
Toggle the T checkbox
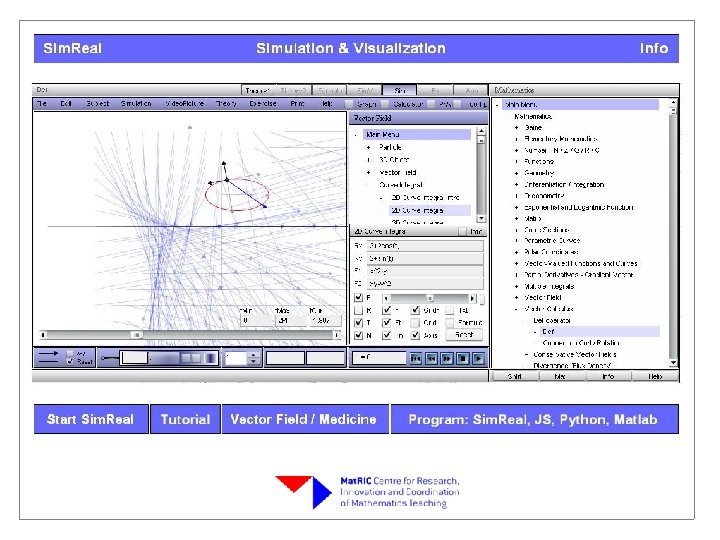(359, 323)
